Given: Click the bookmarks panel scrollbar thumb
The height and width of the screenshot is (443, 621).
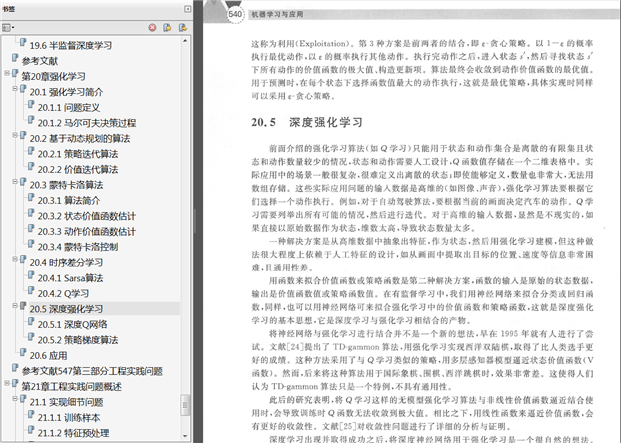Looking at the screenshot, I should point(185,405).
